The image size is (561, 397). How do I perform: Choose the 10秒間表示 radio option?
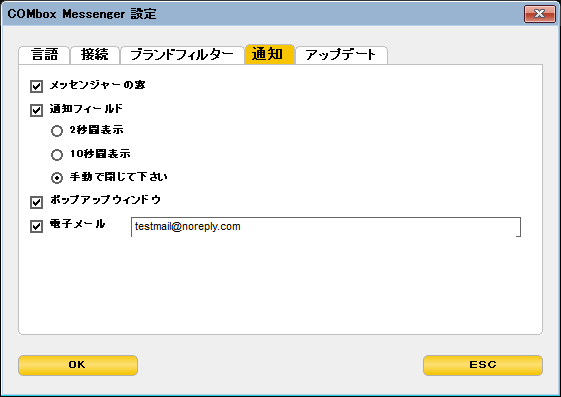57,155
